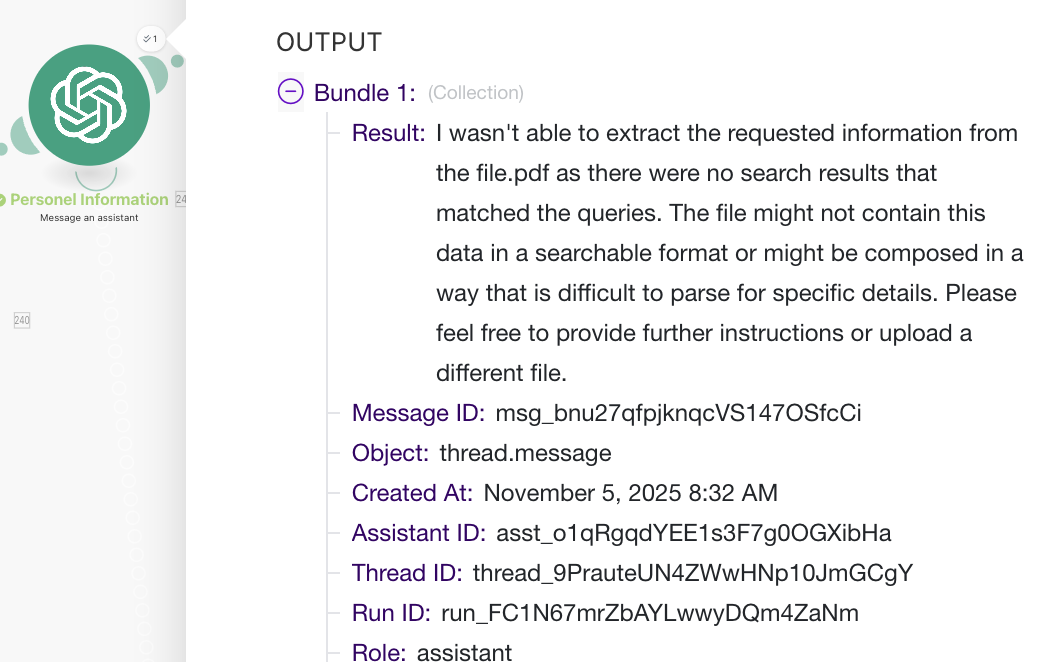This screenshot has height=662, width=1050.
Task: Click the Message ID field label
Action: pyautogui.click(x=418, y=413)
